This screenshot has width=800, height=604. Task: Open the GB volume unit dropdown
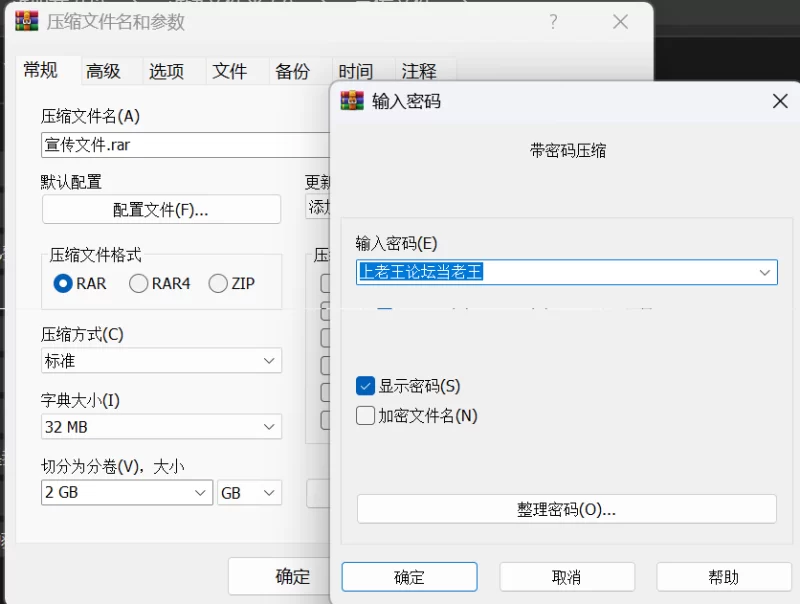[x=249, y=493]
